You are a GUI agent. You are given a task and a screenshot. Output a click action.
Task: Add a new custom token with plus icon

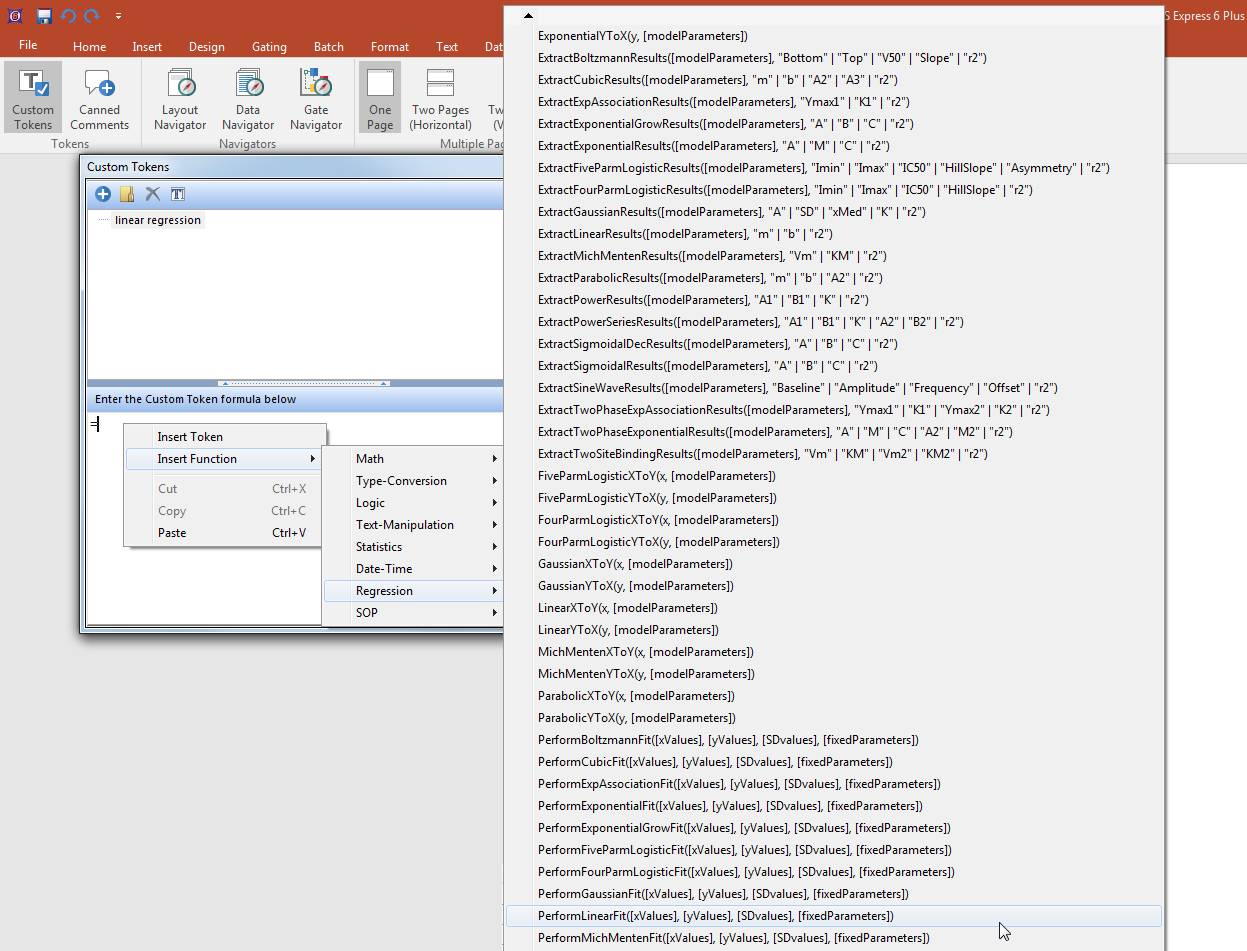pyautogui.click(x=102, y=194)
